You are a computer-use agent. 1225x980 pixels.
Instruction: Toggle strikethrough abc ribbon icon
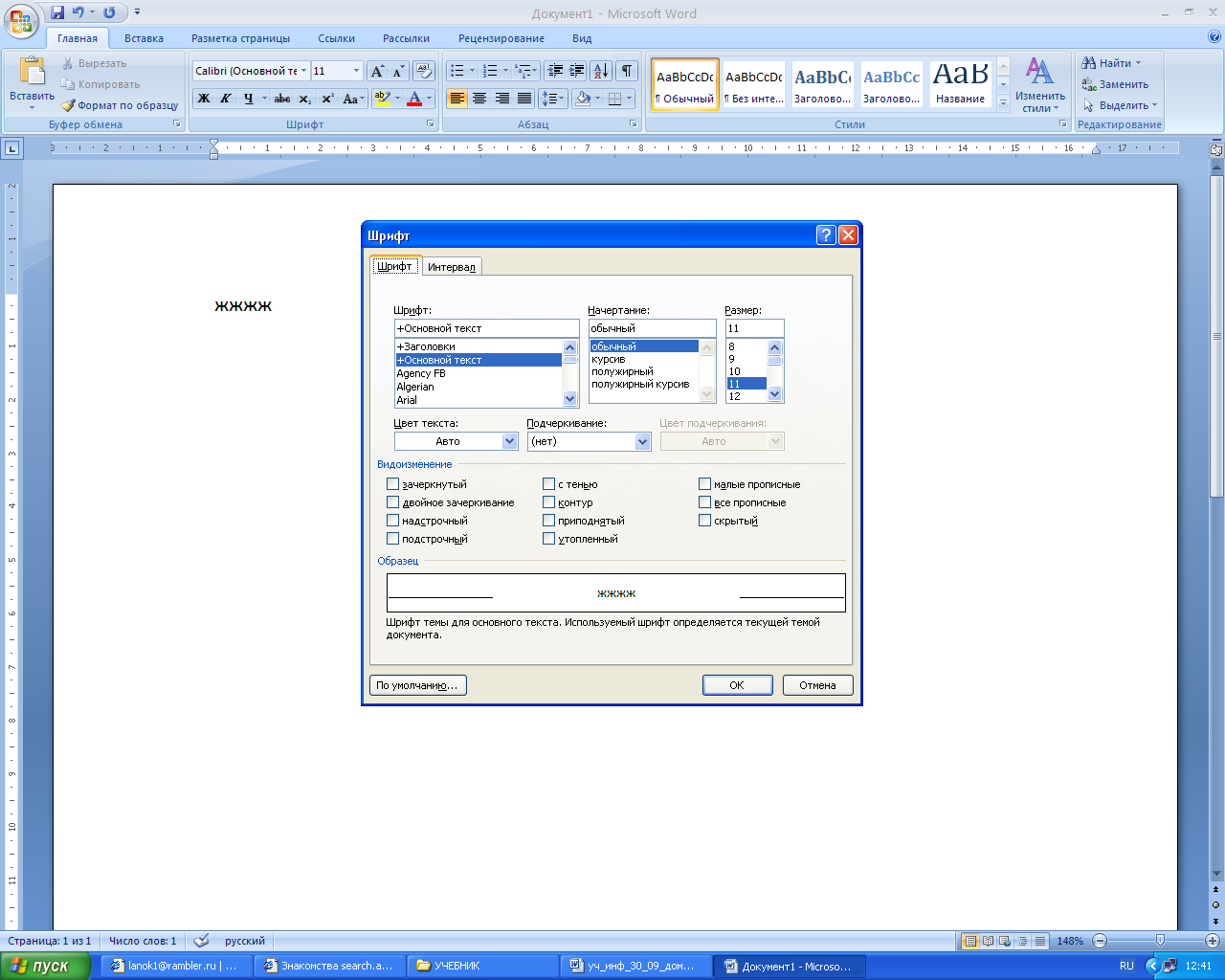(x=282, y=99)
